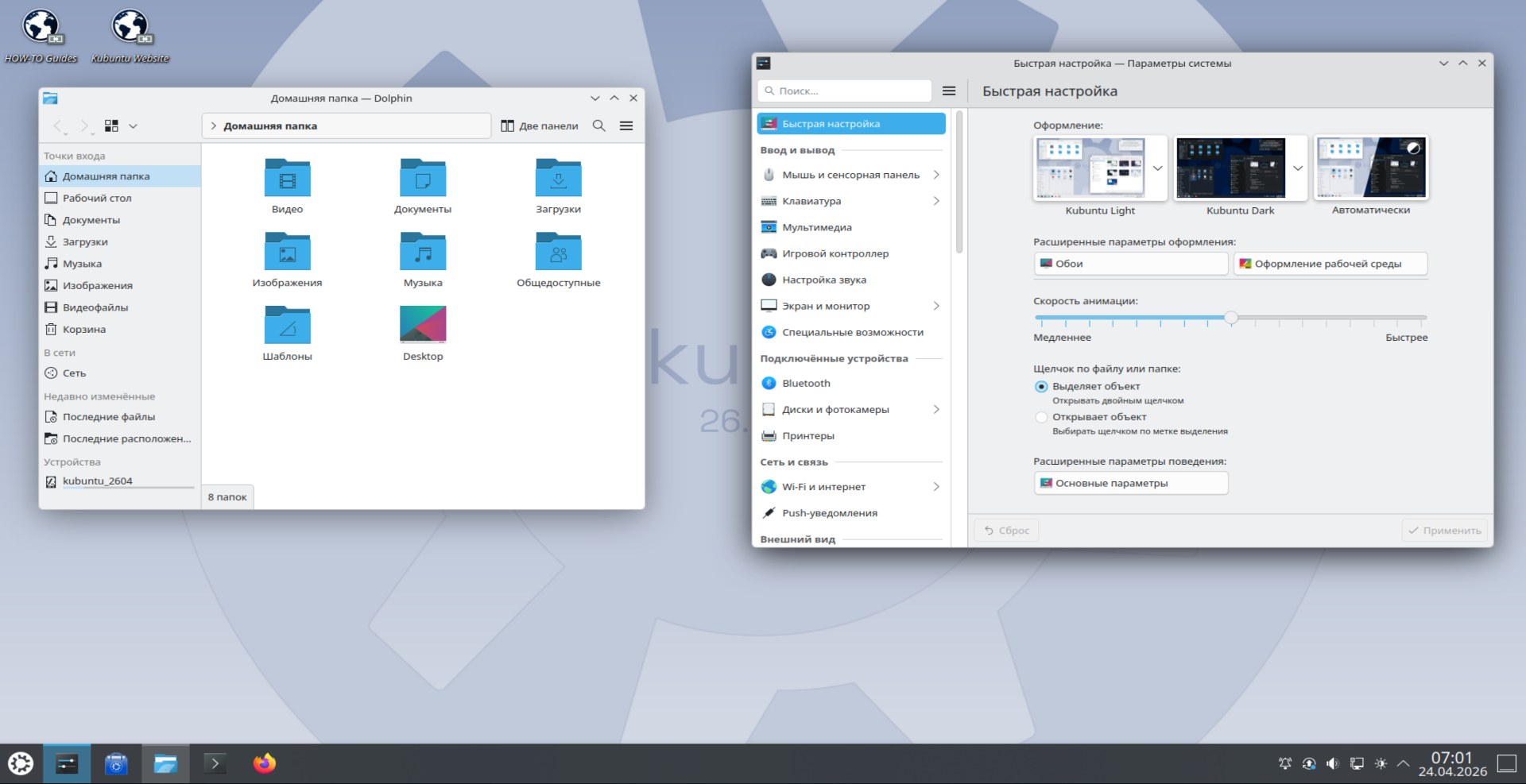
Task: Launch the Konsole terminal from taskbar
Action: [215, 763]
